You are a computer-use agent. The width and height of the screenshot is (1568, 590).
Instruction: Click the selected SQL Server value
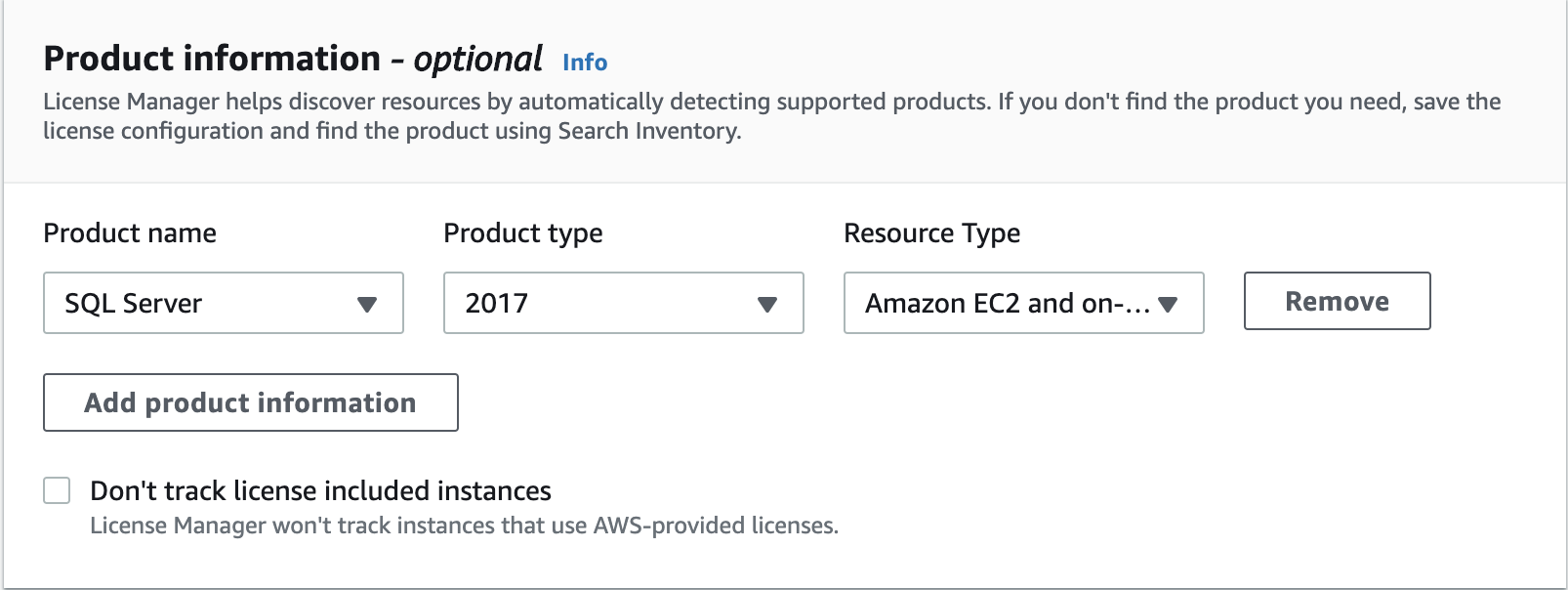coord(134,304)
